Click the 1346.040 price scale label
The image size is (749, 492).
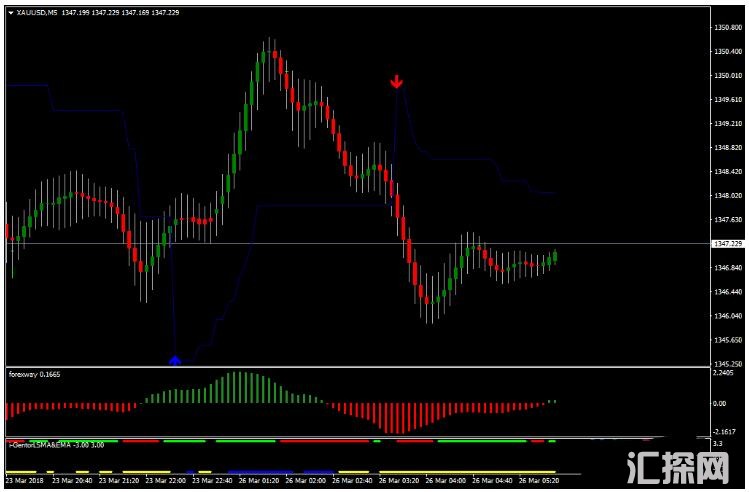[x=728, y=316]
